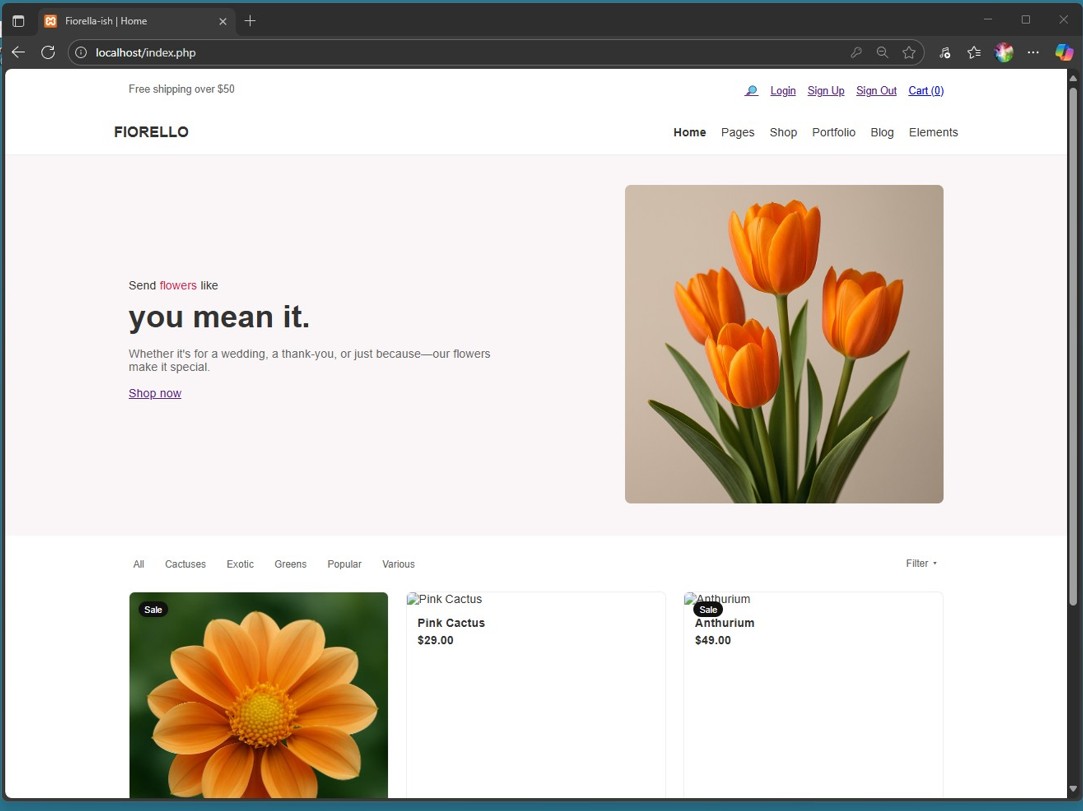
Task: Open the Copilot sidebar icon
Action: click(1064, 53)
